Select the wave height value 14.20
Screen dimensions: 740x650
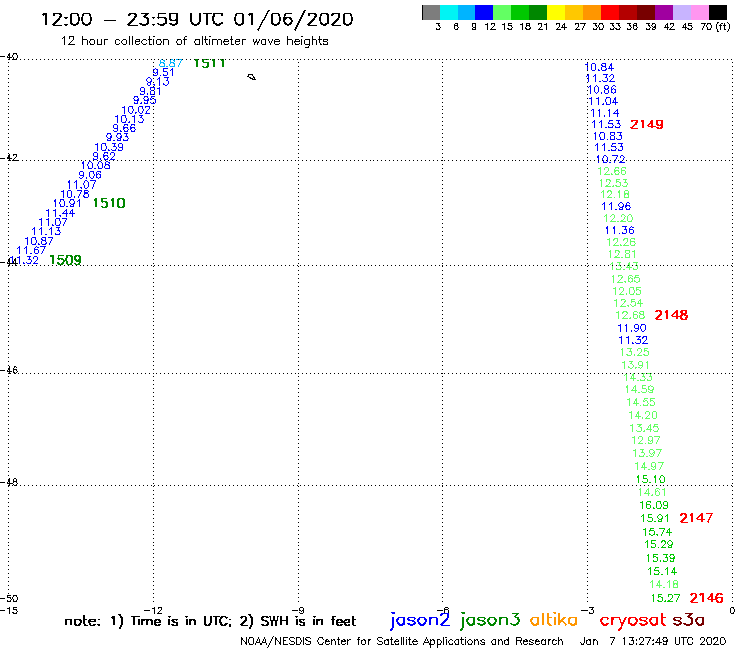tap(643, 415)
